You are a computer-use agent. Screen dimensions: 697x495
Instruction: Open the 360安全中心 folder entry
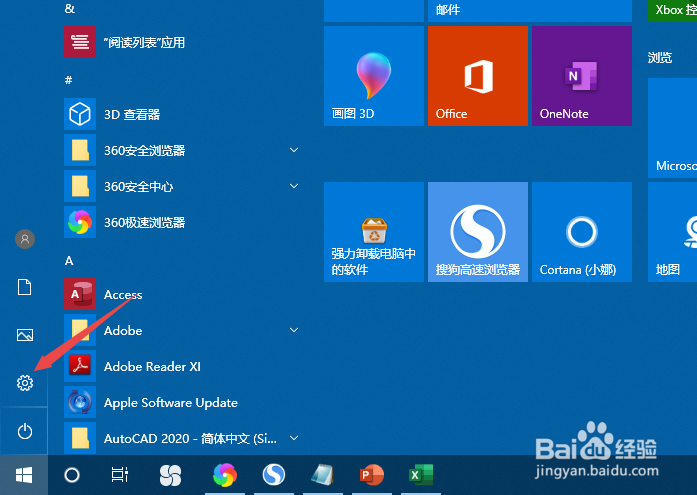[182, 186]
